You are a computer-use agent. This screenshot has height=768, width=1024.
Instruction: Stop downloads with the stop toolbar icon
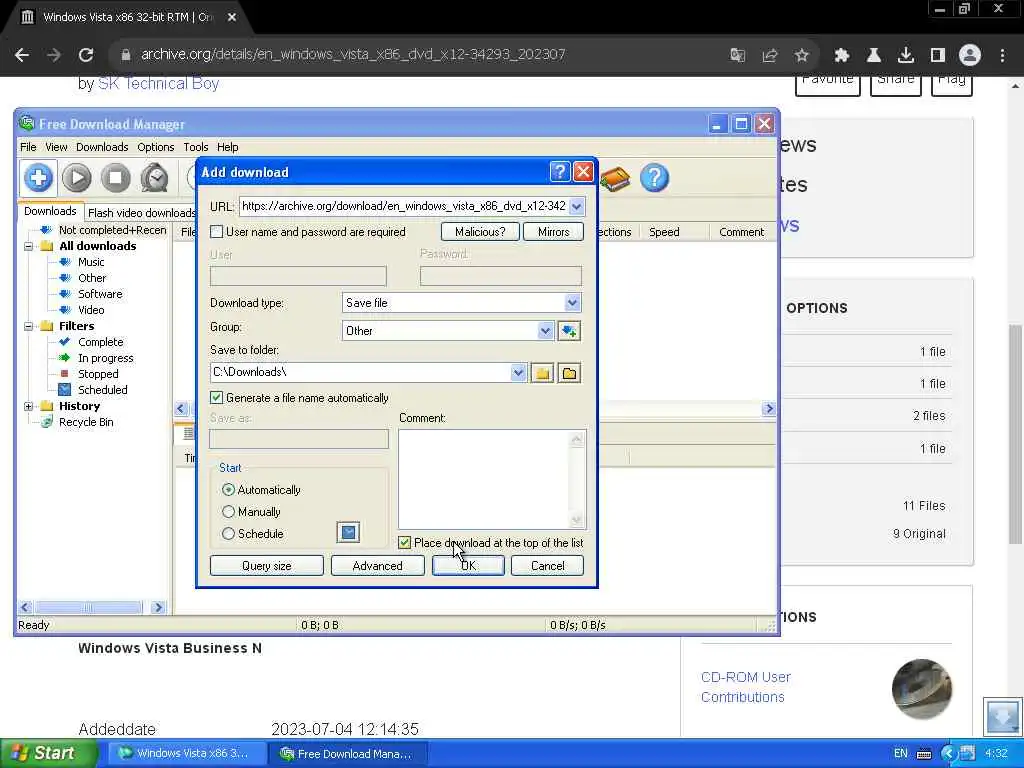(116, 178)
